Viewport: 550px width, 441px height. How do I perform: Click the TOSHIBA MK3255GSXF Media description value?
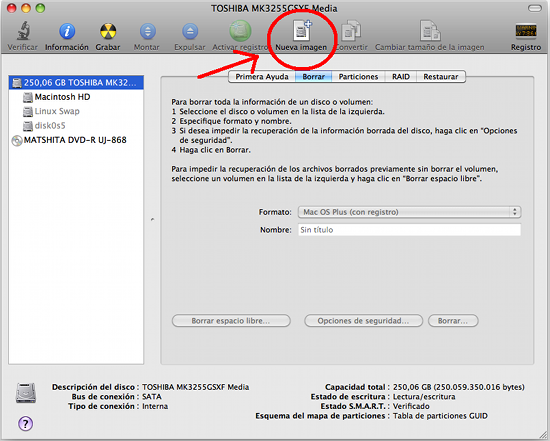pyautogui.click(x=195, y=387)
